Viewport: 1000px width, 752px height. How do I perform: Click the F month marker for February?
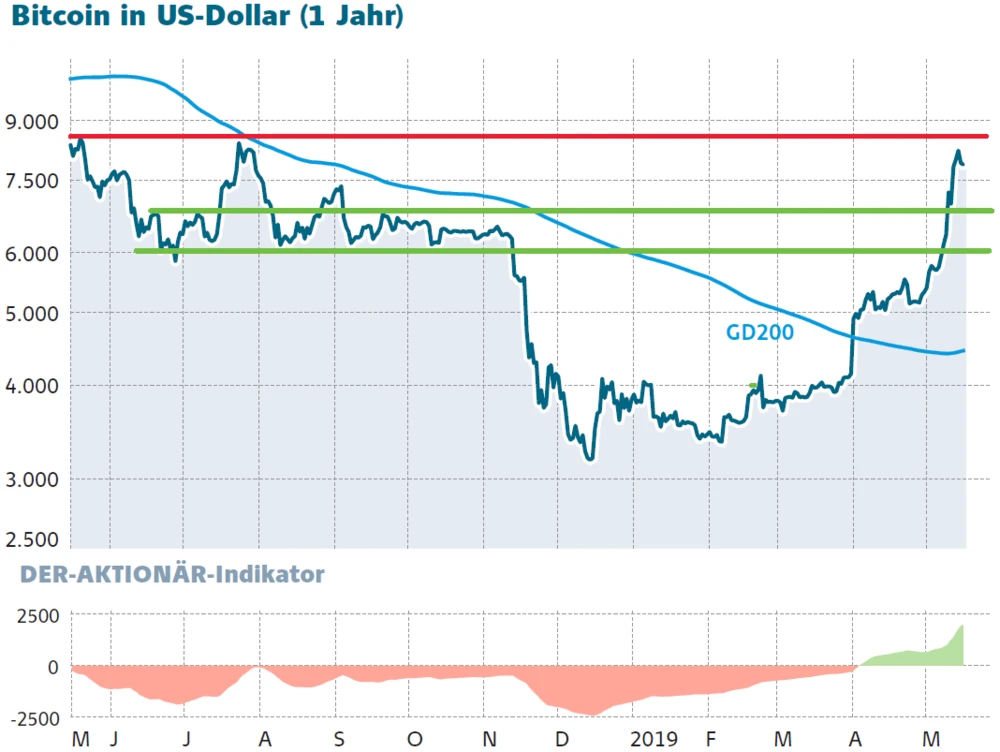coord(710,739)
